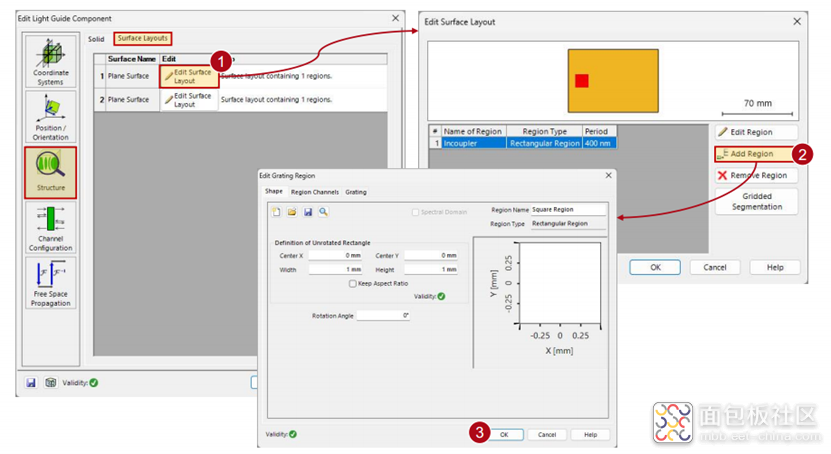831x454 pixels.
Task: Select Free Space Propagation icon
Action: click(51, 283)
